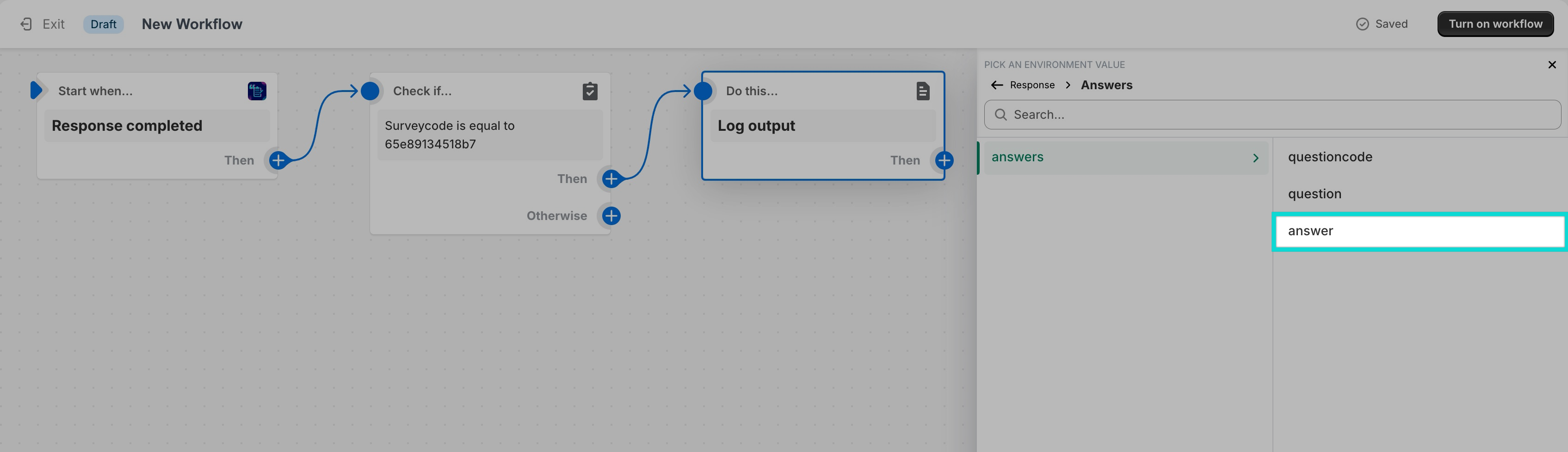
Task: Click the Turn on workflow button
Action: click(x=1495, y=24)
